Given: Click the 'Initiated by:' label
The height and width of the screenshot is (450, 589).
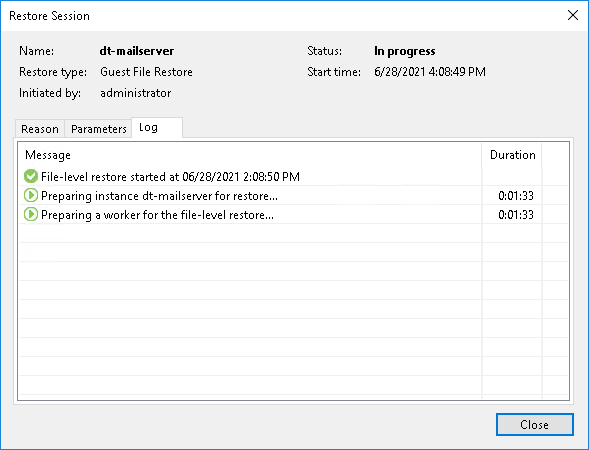Looking at the screenshot, I should (50, 93).
